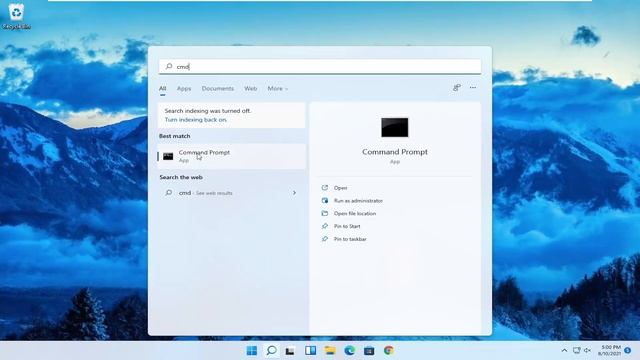Launch File Explorer from the taskbar
Screen dimensions: 640x360
pos(330,350)
